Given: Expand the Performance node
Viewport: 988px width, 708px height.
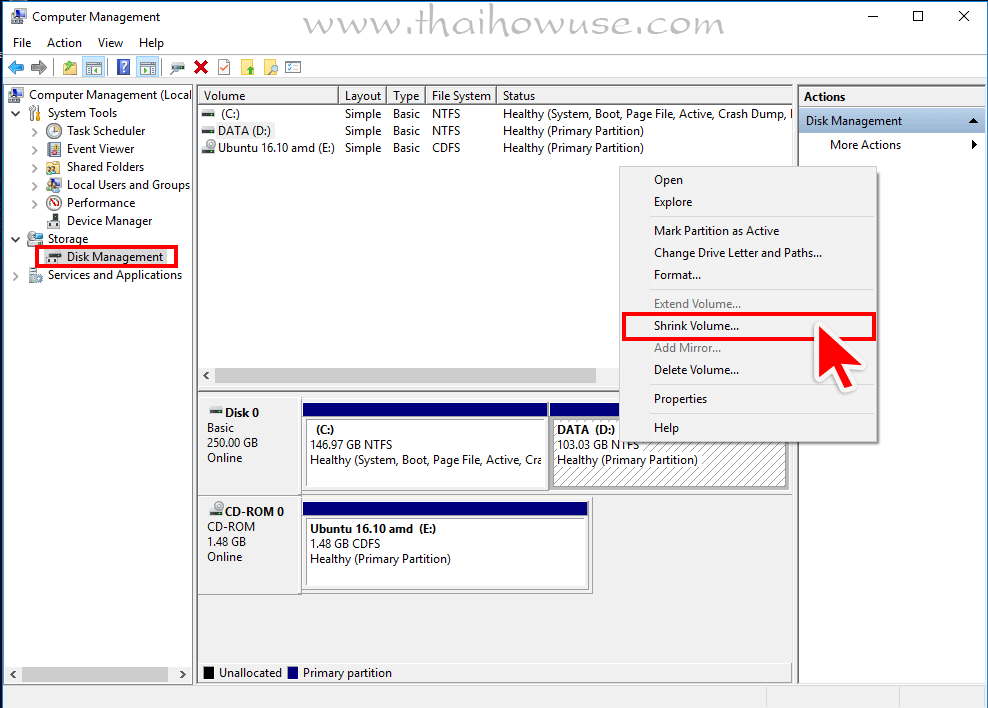Looking at the screenshot, I should pyautogui.click(x=35, y=203).
